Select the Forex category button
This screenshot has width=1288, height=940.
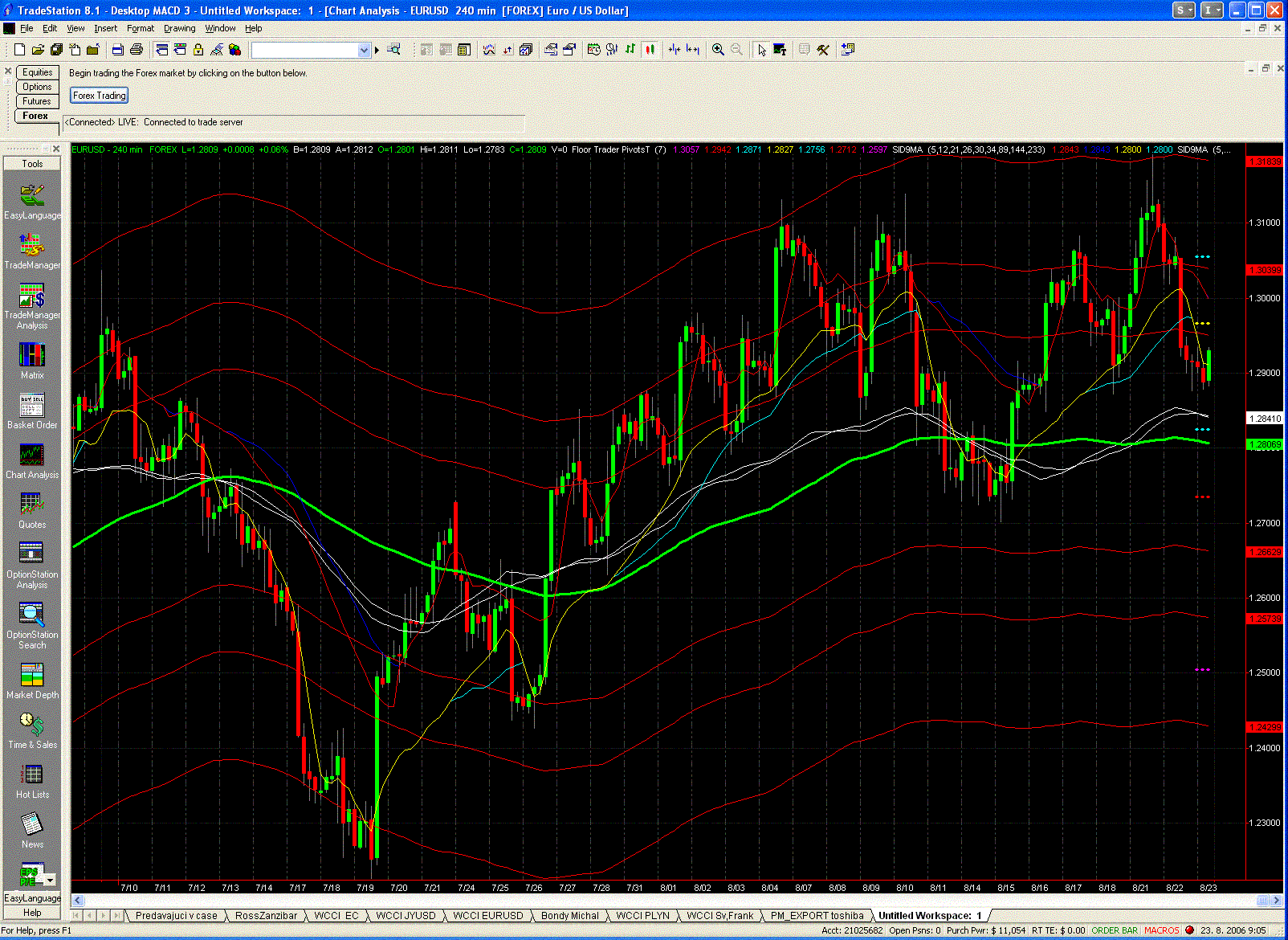(37, 116)
